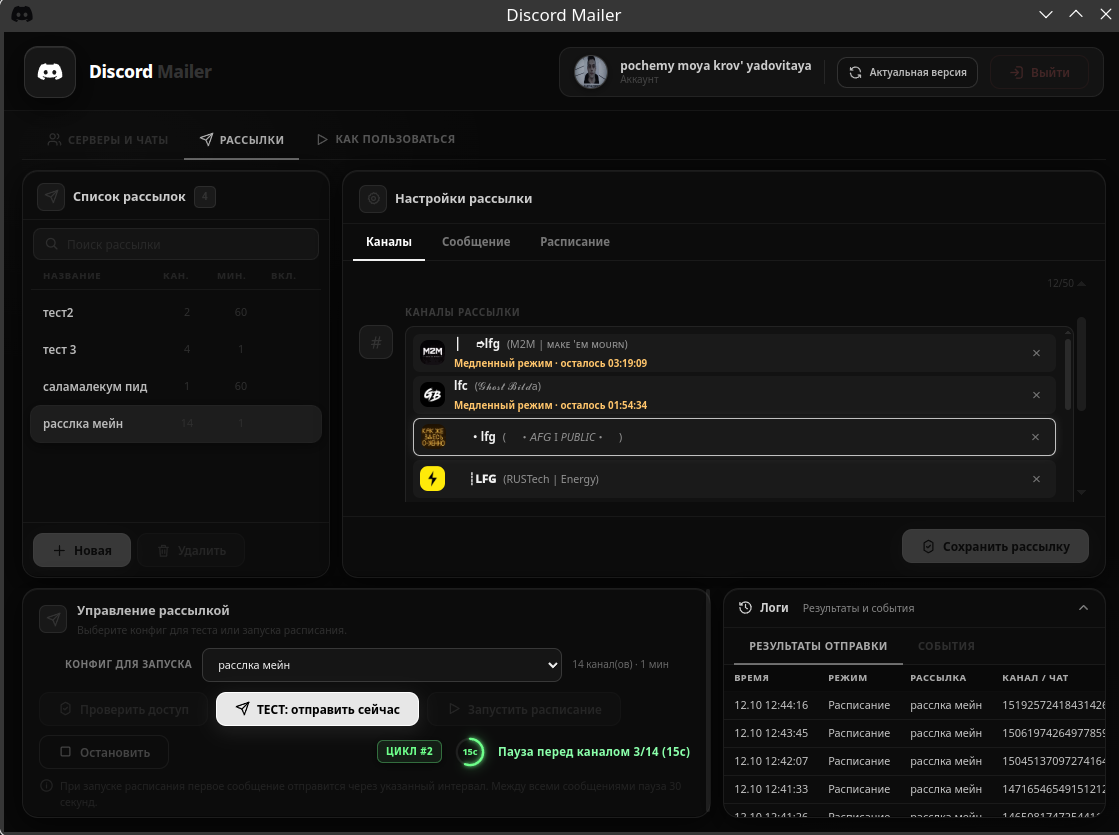Image resolution: width=1119 pixels, height=835 pixels.
Task: Click the ЦИКЛ #2 badge
Action: click(x=409, y=752)
